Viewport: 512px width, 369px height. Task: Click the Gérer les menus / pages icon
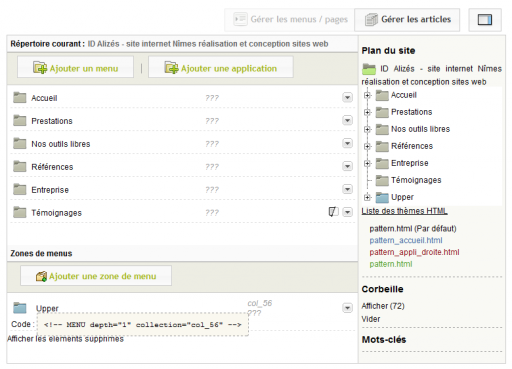240,19
